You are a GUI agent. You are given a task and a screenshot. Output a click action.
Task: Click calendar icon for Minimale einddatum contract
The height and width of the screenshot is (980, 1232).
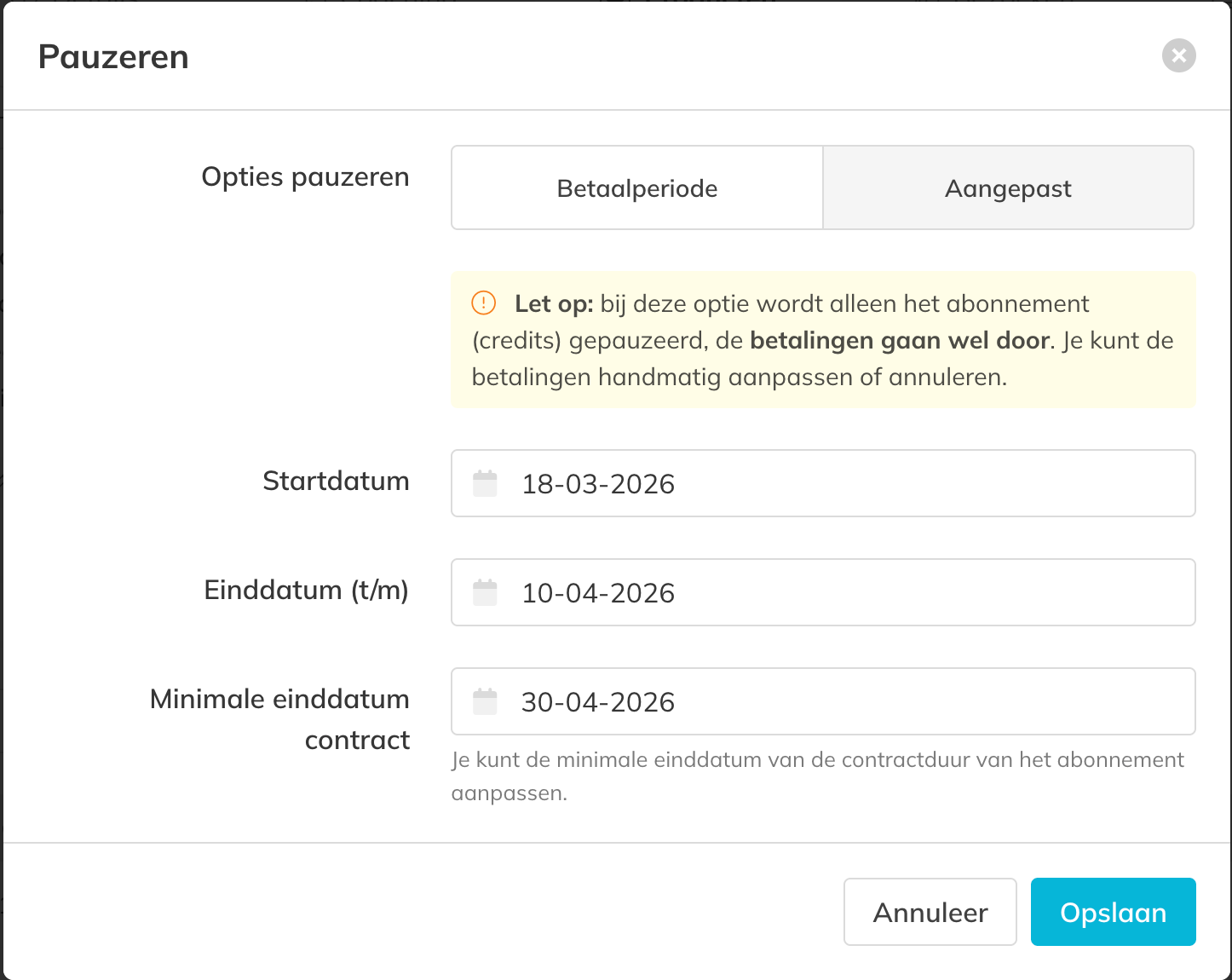485,701
